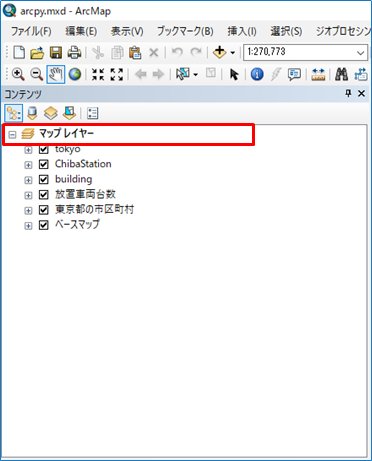Uncheck the building layer checkbox
Screen dimensions: 372x461
(x=44, y=179)
